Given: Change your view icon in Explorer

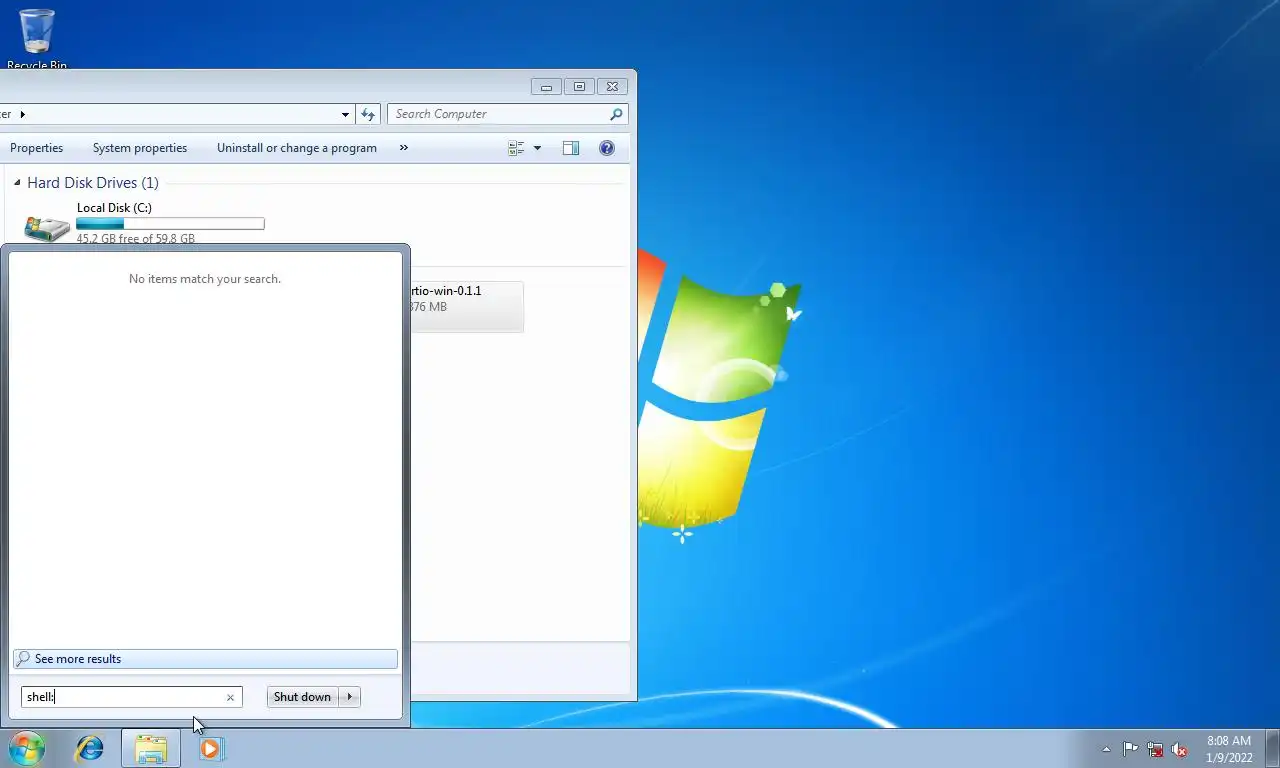Looking at the screenshot, I should pos(516,148).
